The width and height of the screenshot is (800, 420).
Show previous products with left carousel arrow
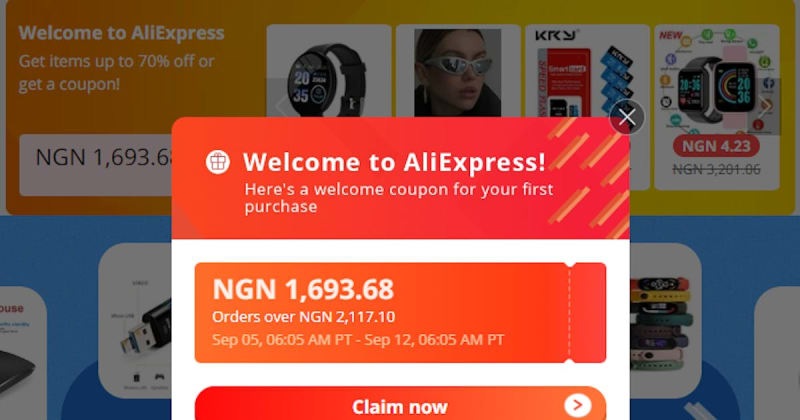pos(280,106)
